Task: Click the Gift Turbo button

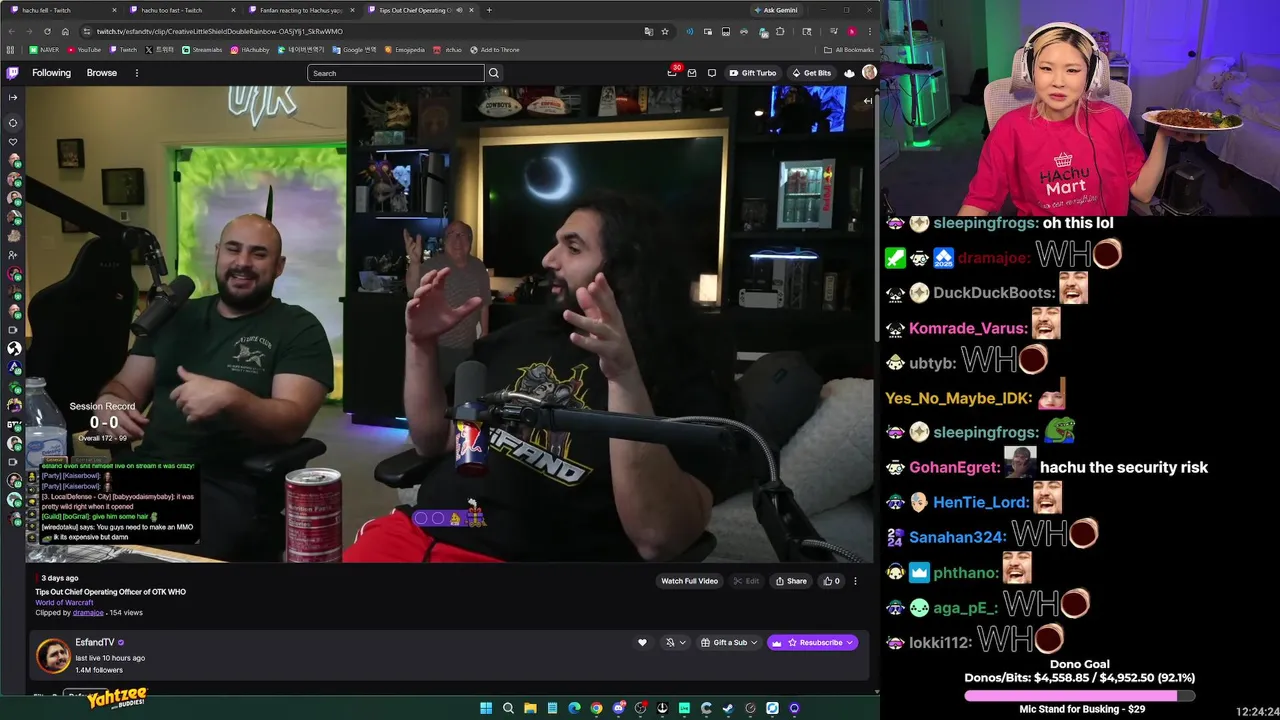Action: click(753, 73)
